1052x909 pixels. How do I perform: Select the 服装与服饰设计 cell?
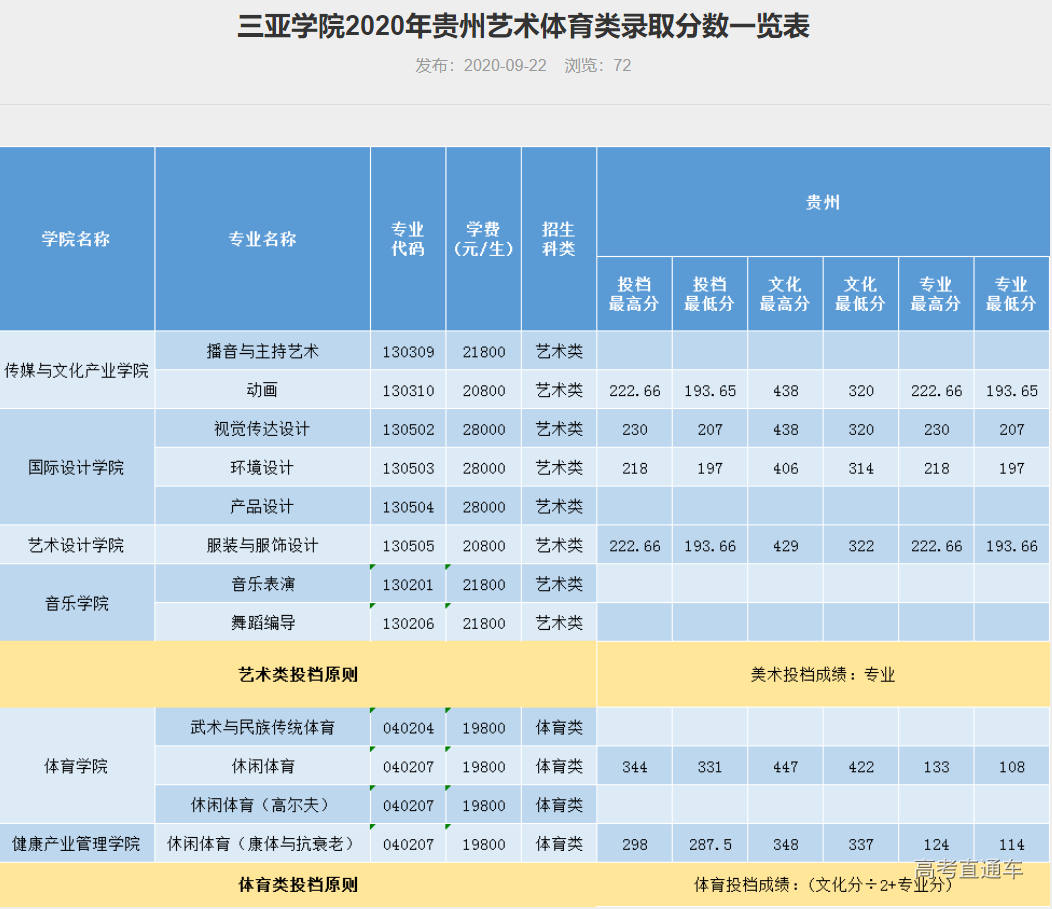261,545
